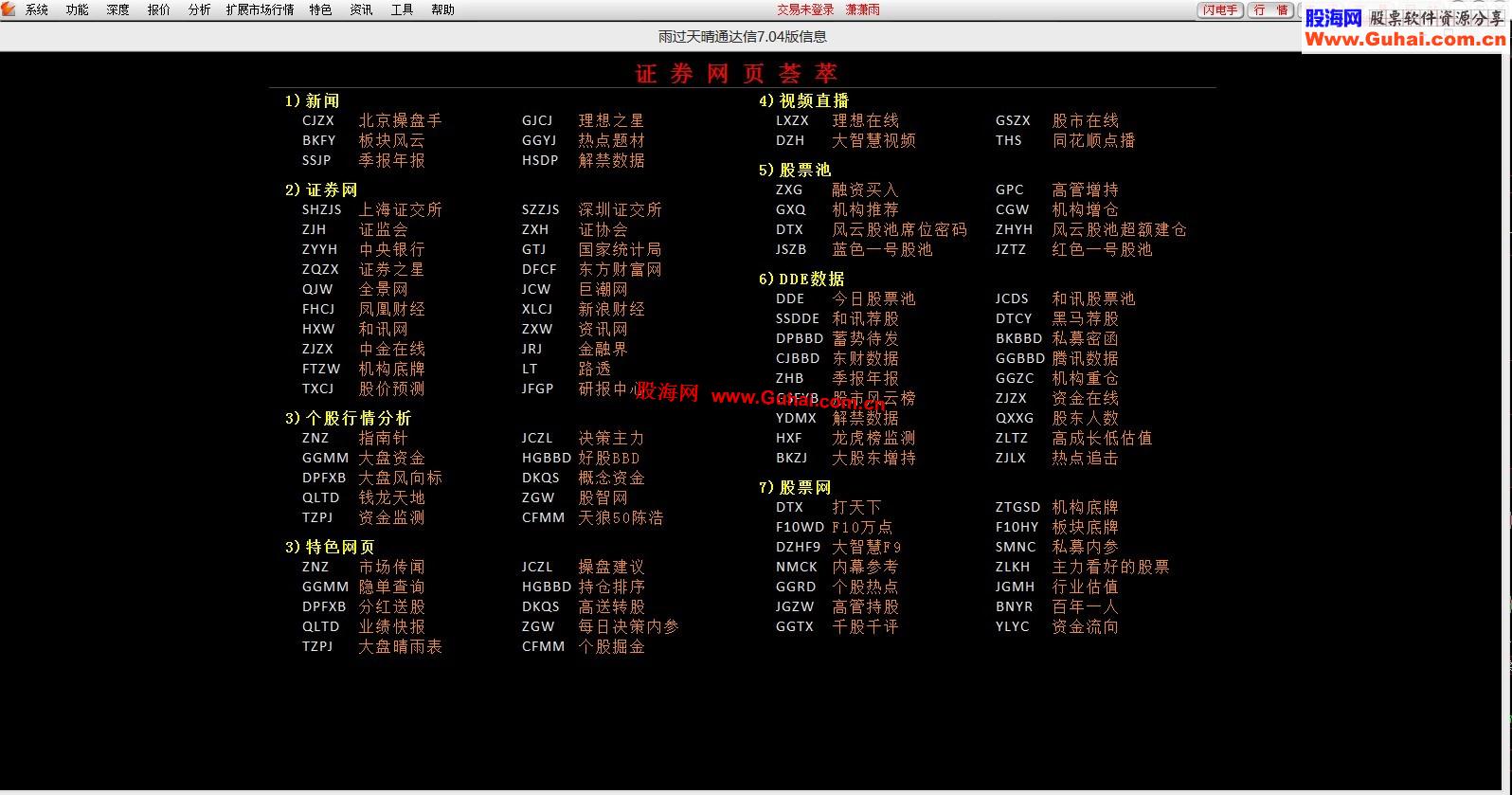Open the 同花顺点播 link
1512x795 pixels.
[1094, 140]
